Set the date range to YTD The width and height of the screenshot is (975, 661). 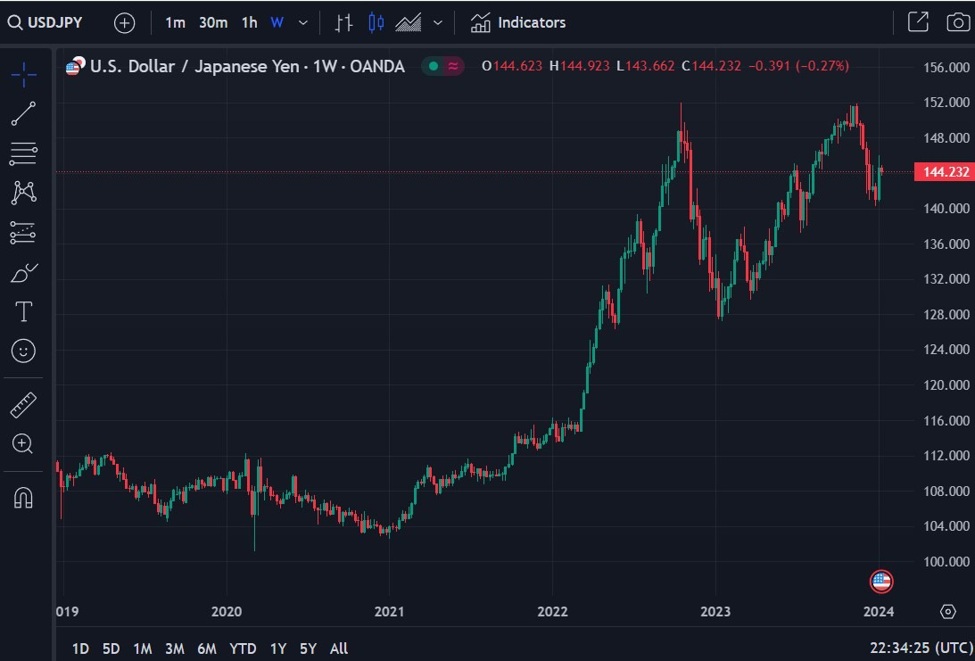[243, 648]
